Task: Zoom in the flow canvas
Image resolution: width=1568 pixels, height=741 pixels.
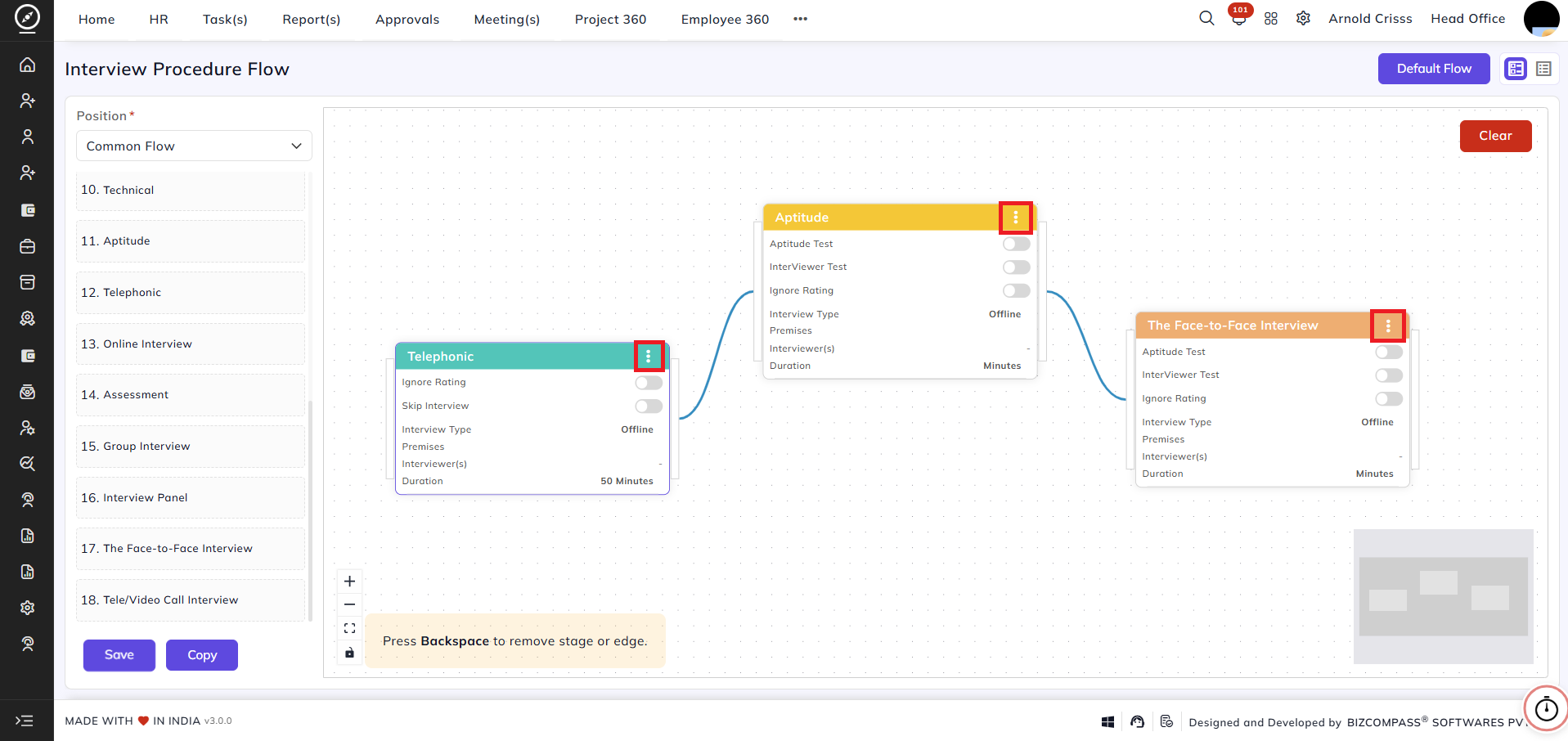Action: tap(349, 582)
